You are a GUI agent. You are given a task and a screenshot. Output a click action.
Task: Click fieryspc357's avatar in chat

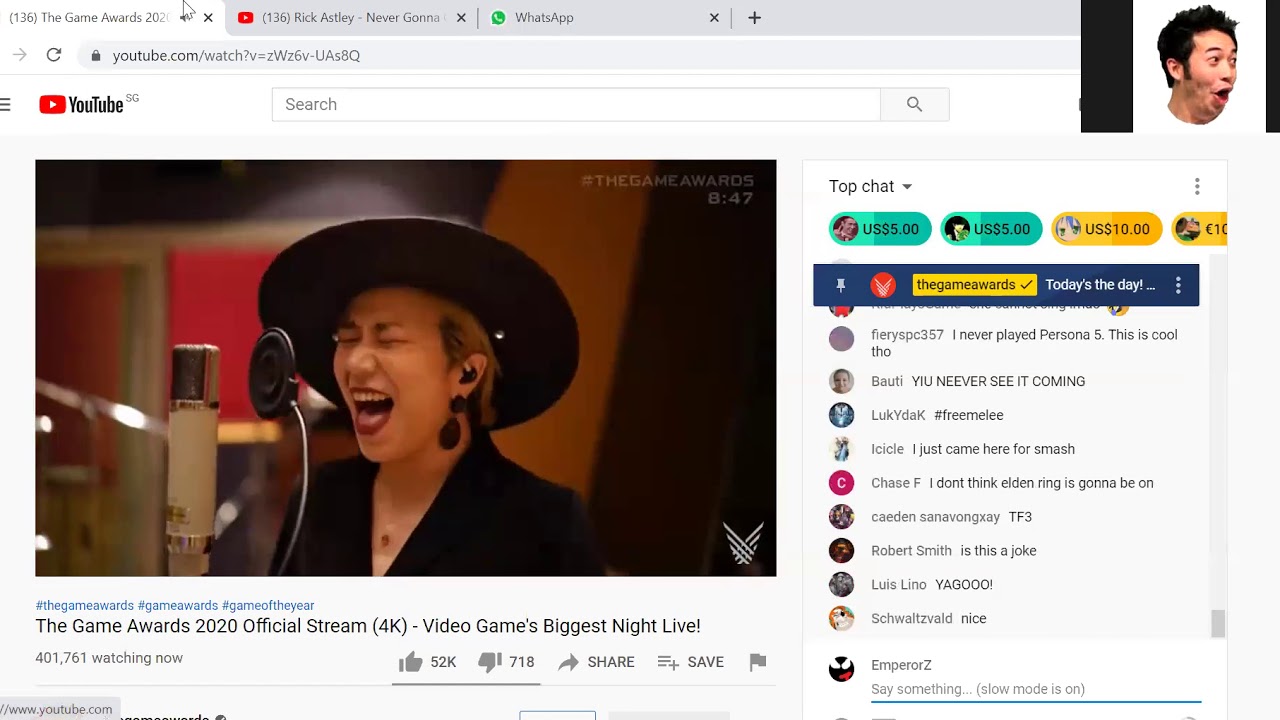point(842,339)
